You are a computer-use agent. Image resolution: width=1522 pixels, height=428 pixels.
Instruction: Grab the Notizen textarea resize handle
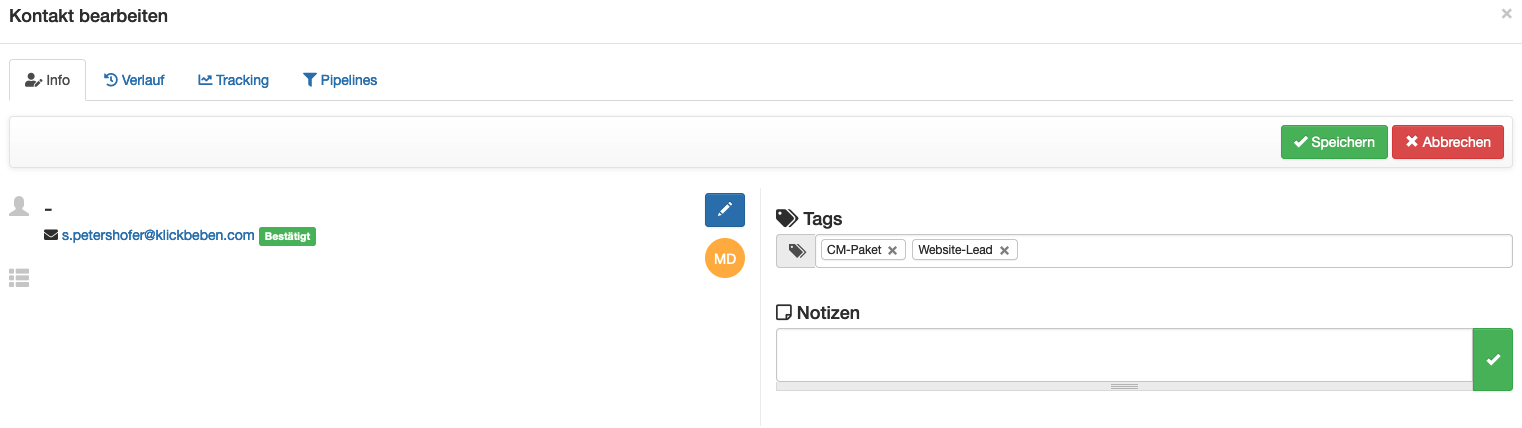(1124, 386)
